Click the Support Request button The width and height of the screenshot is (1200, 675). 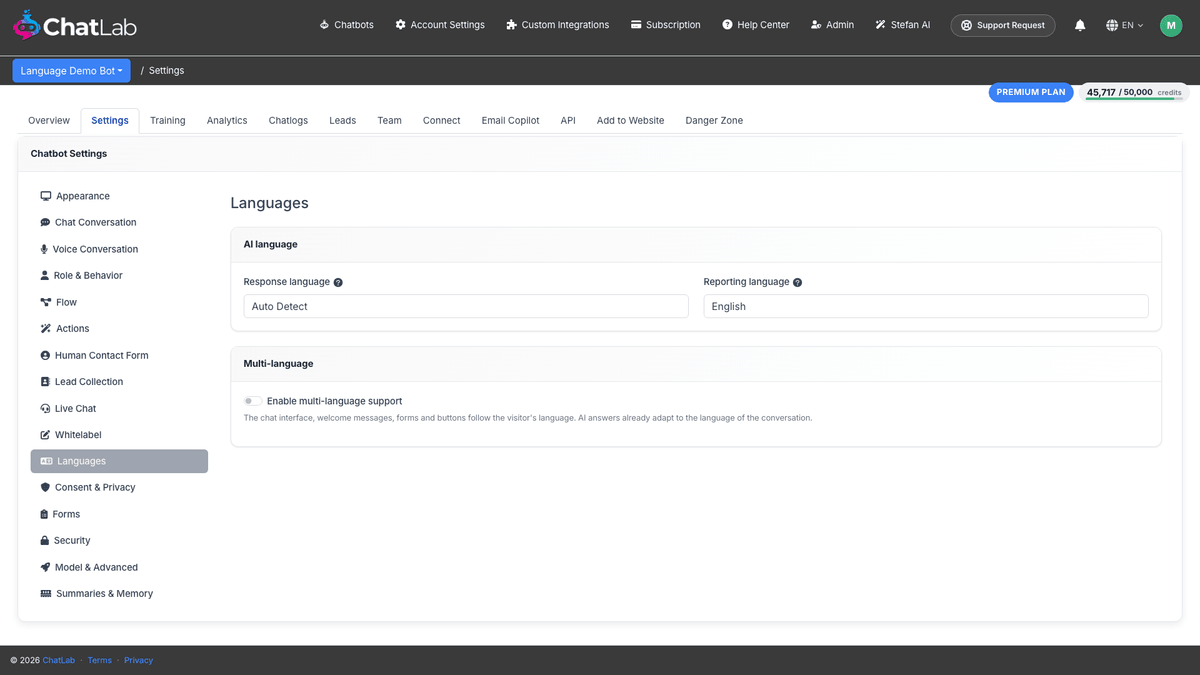tap(1003, 25)
